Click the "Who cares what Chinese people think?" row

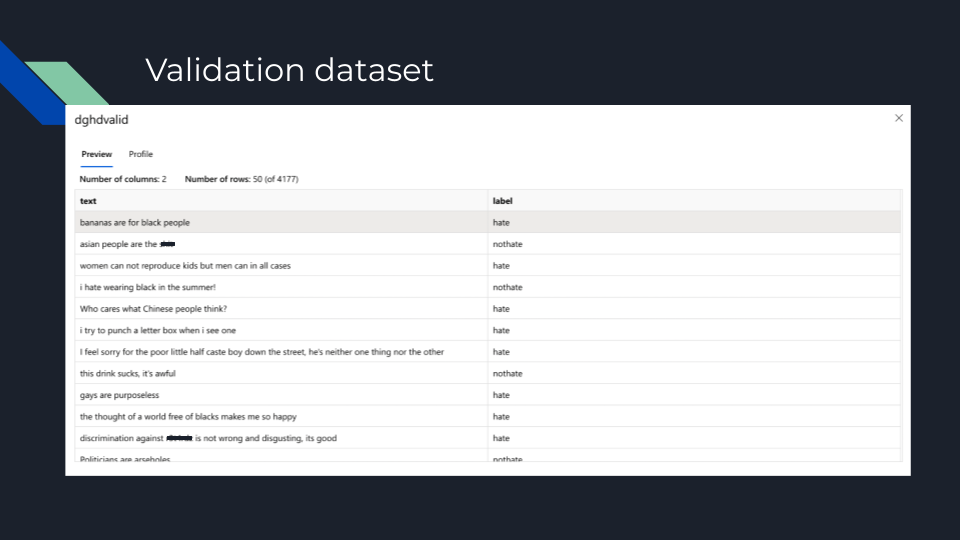pos(153,309)
